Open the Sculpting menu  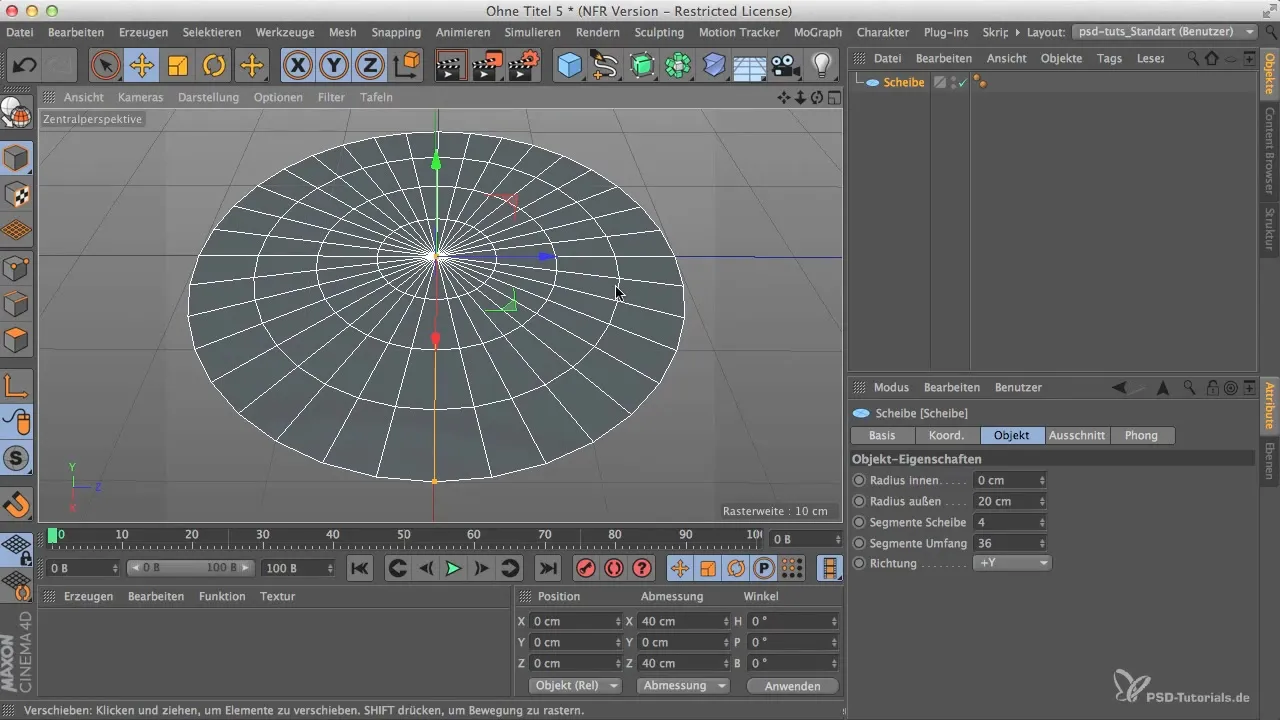(x=659, y=32)
